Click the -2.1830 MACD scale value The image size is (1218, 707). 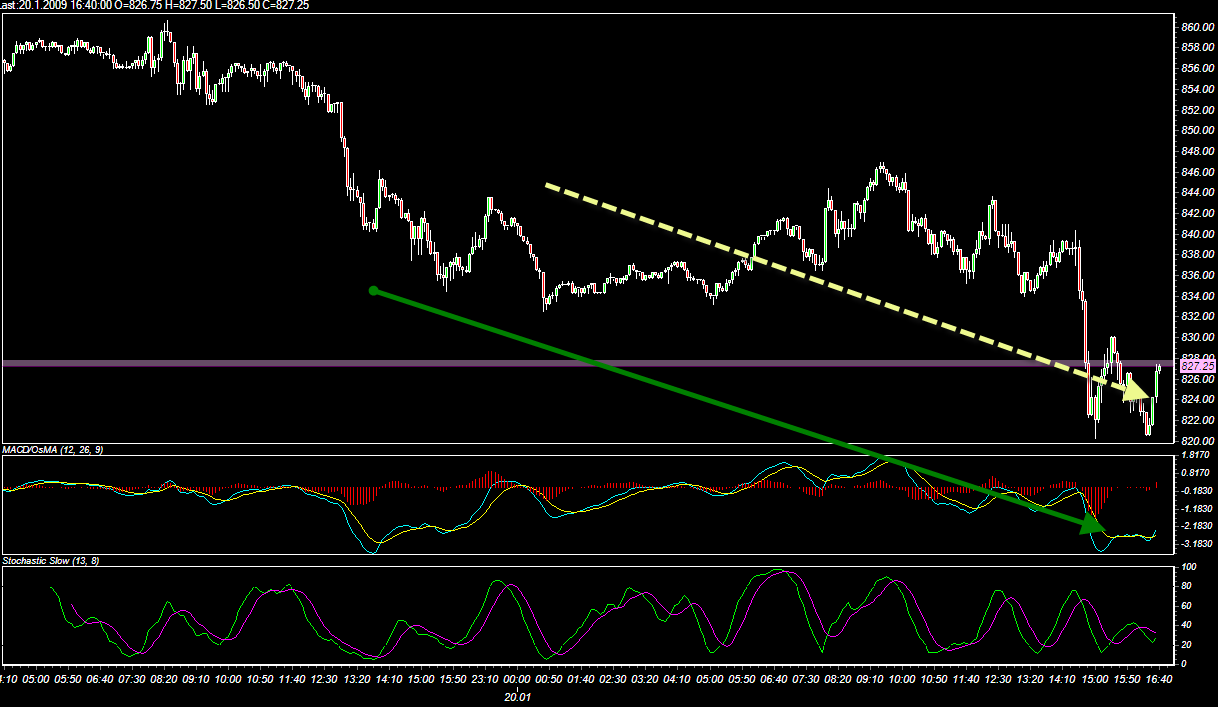[x=1196, y=526]
